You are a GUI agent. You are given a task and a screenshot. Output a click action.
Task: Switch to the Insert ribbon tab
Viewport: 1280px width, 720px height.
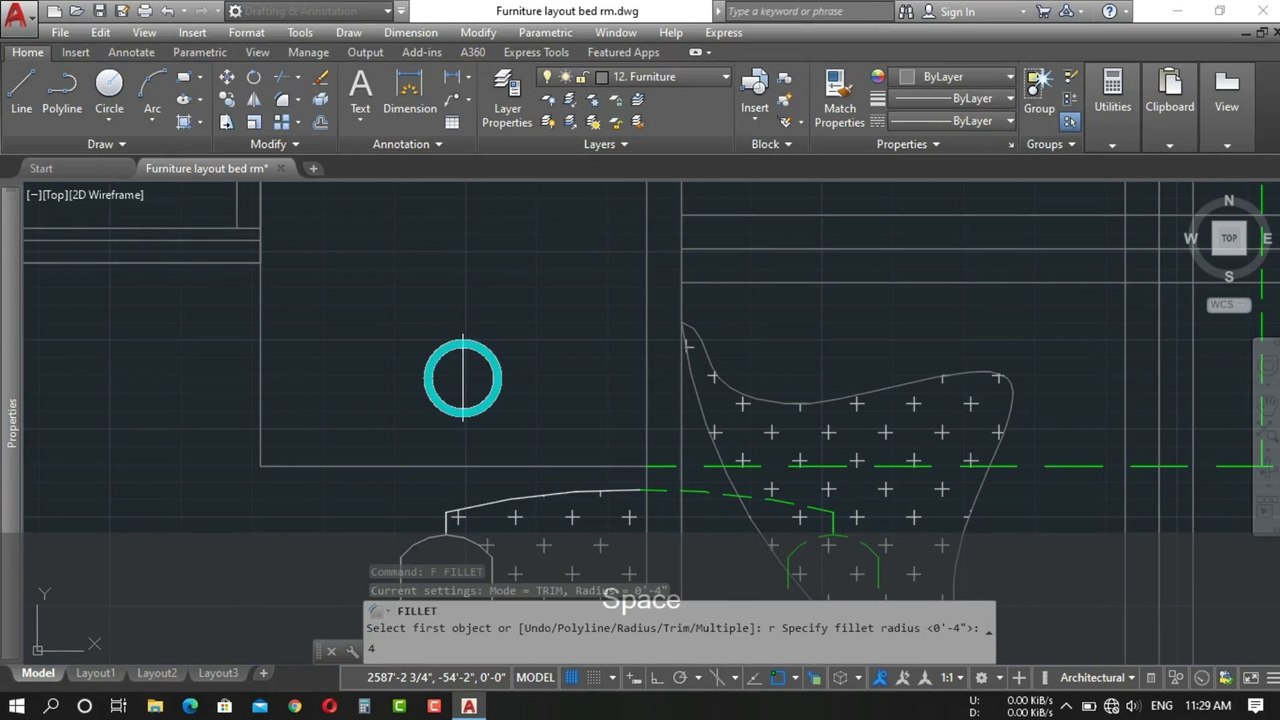click(75, 52)
